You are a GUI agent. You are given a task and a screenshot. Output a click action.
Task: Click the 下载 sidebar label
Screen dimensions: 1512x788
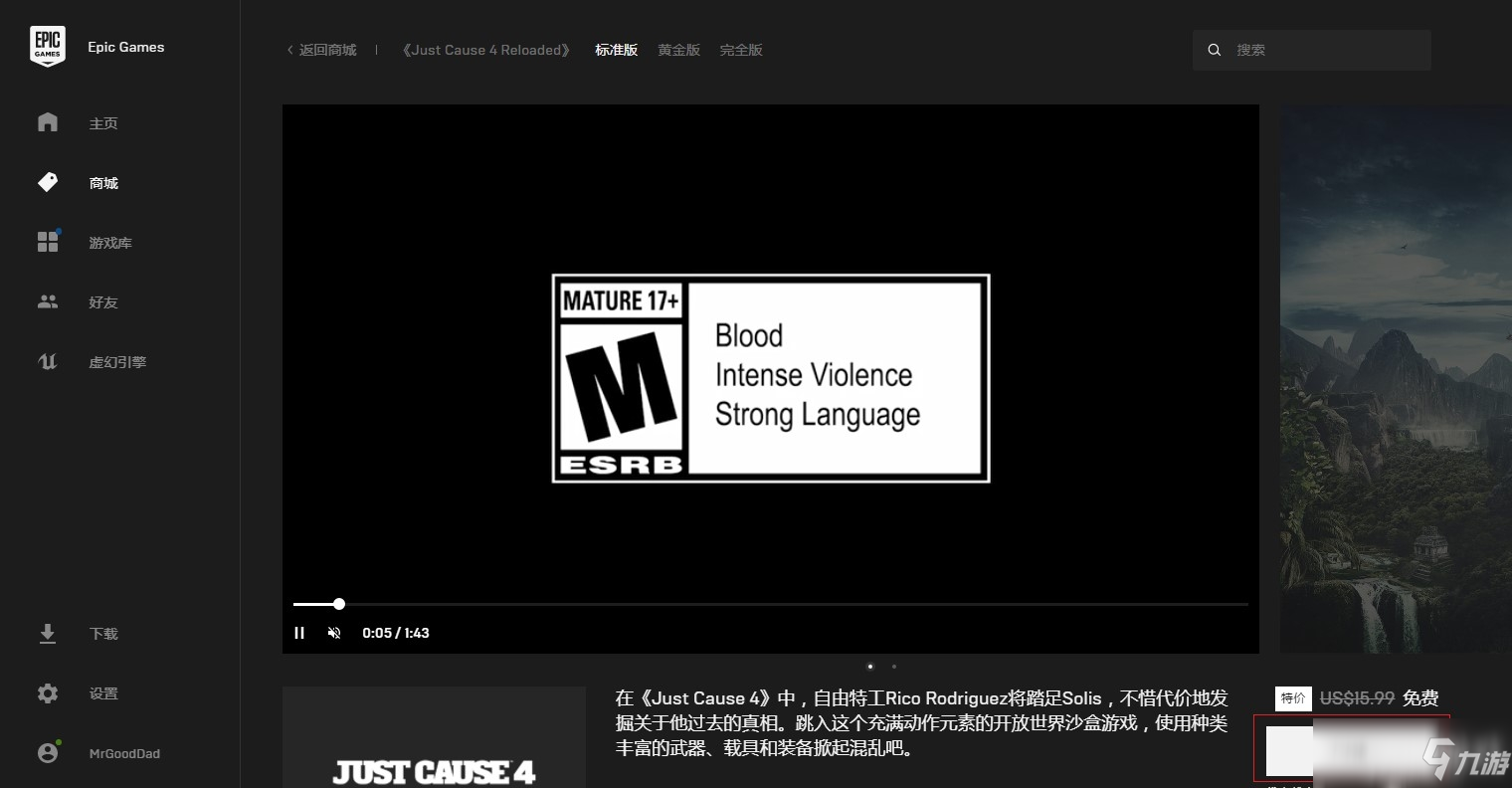(103, 634)
